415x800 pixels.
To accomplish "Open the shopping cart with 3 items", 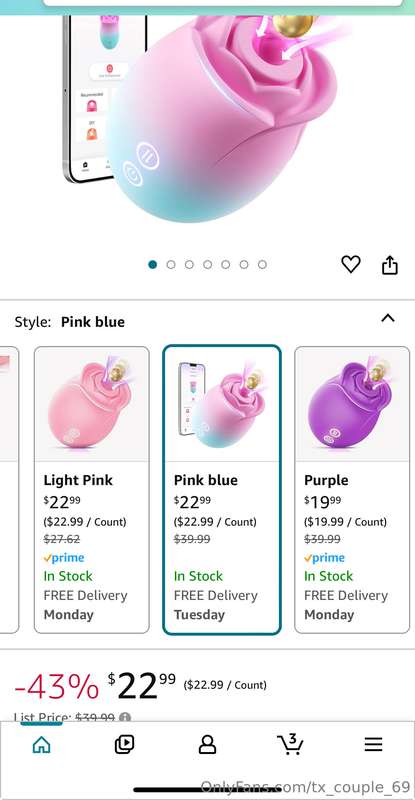I will [290, 744].
